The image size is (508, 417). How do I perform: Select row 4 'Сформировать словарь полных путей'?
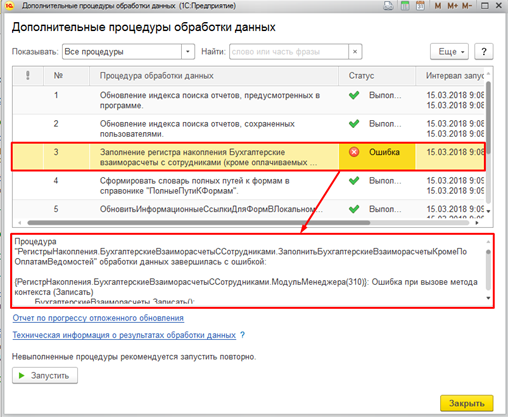tap(249, 186)
